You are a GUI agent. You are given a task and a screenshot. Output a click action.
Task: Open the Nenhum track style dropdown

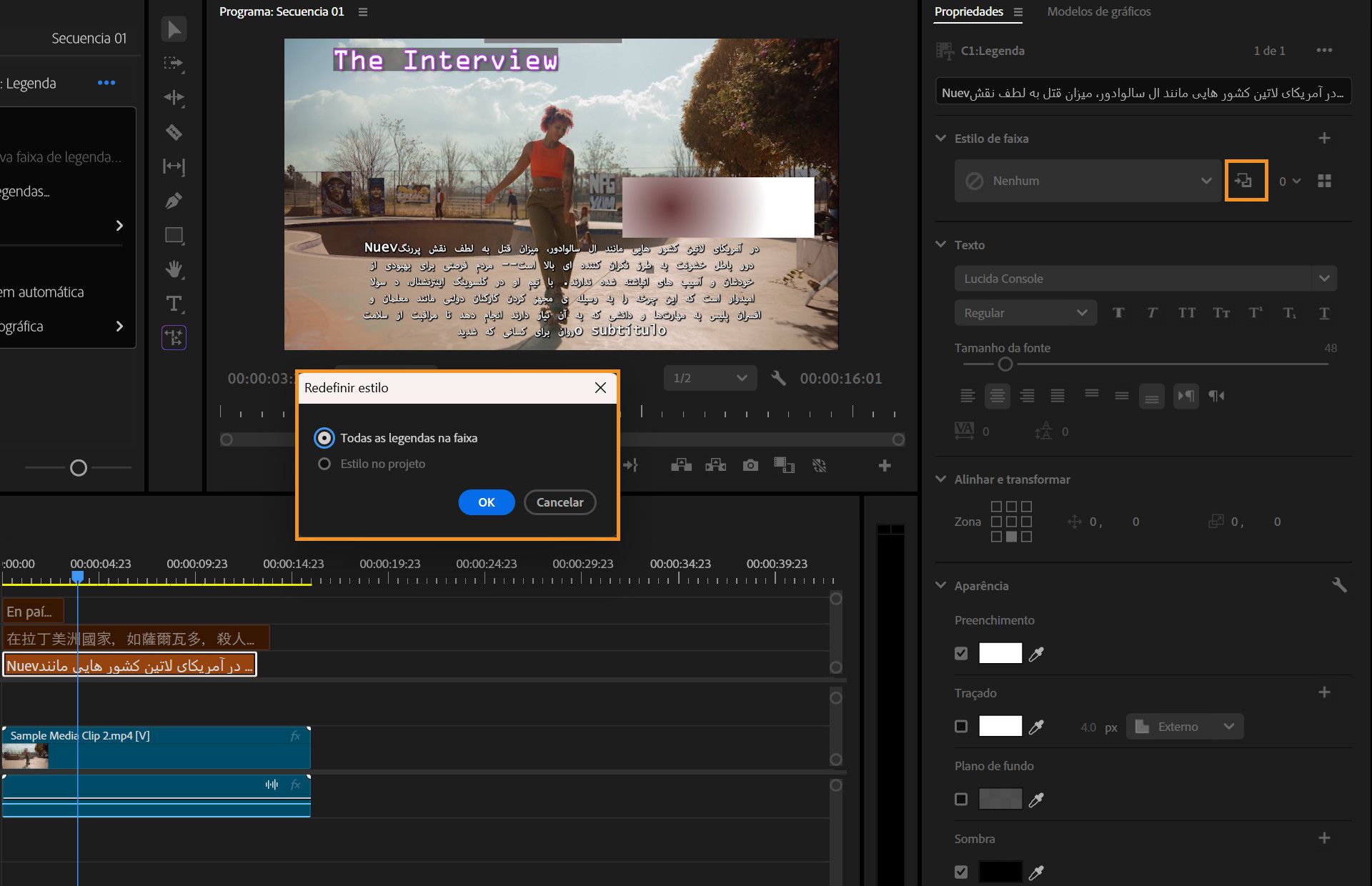[x=1086, y=181]
